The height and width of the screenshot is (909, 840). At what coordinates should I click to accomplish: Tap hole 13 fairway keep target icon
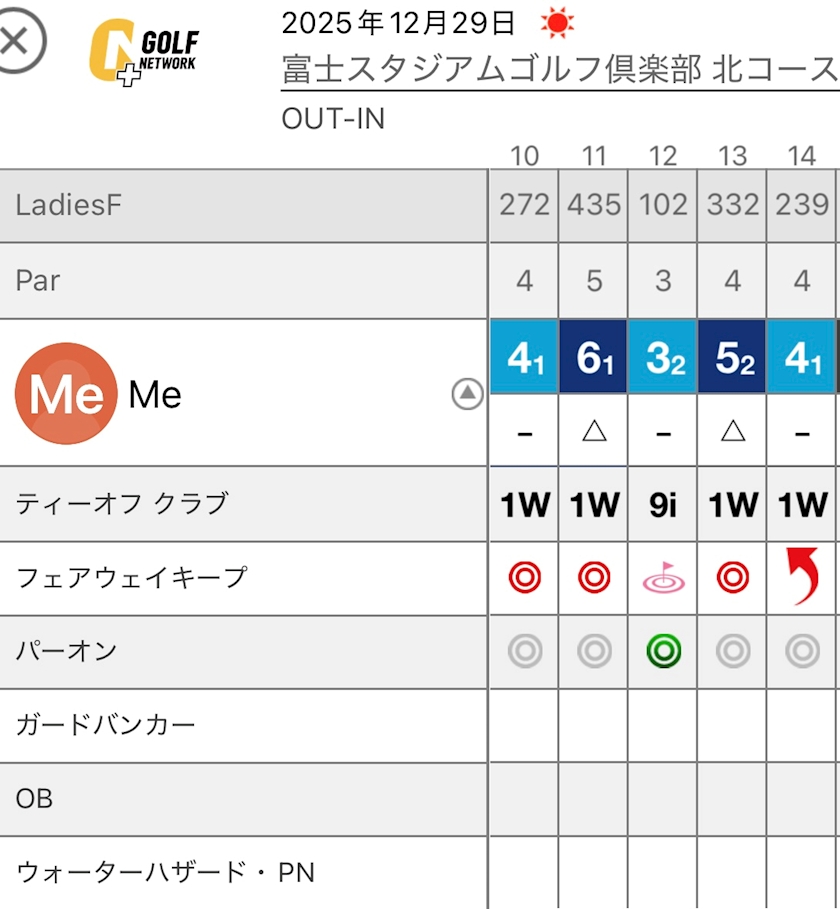point(733,578)
